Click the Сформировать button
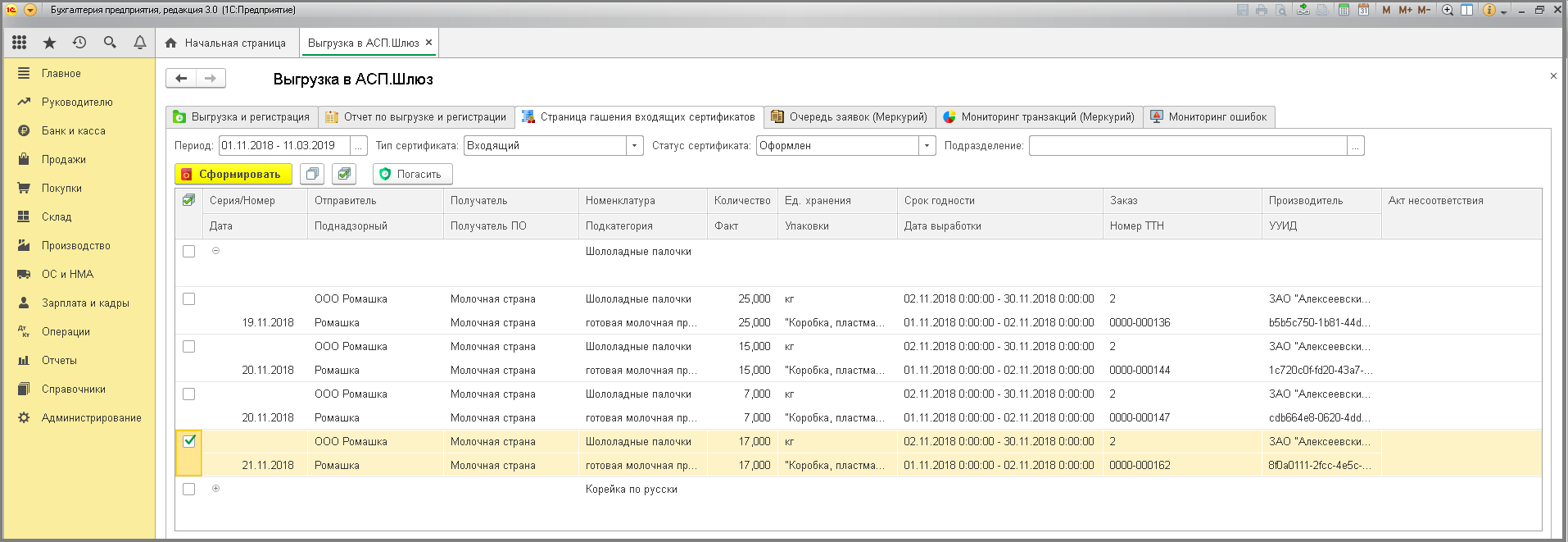Viewport: 1568px width, 542px height. (233, 174)
